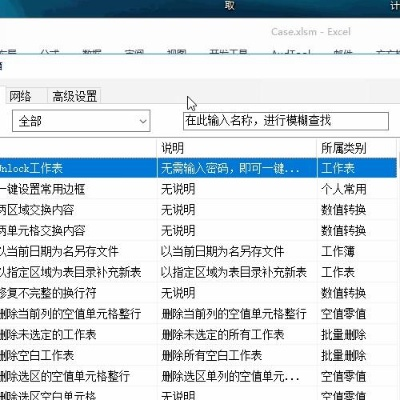400x400 pixels.
Task: Select the 两单元格交换内容 row
Action: coord(198,230)
